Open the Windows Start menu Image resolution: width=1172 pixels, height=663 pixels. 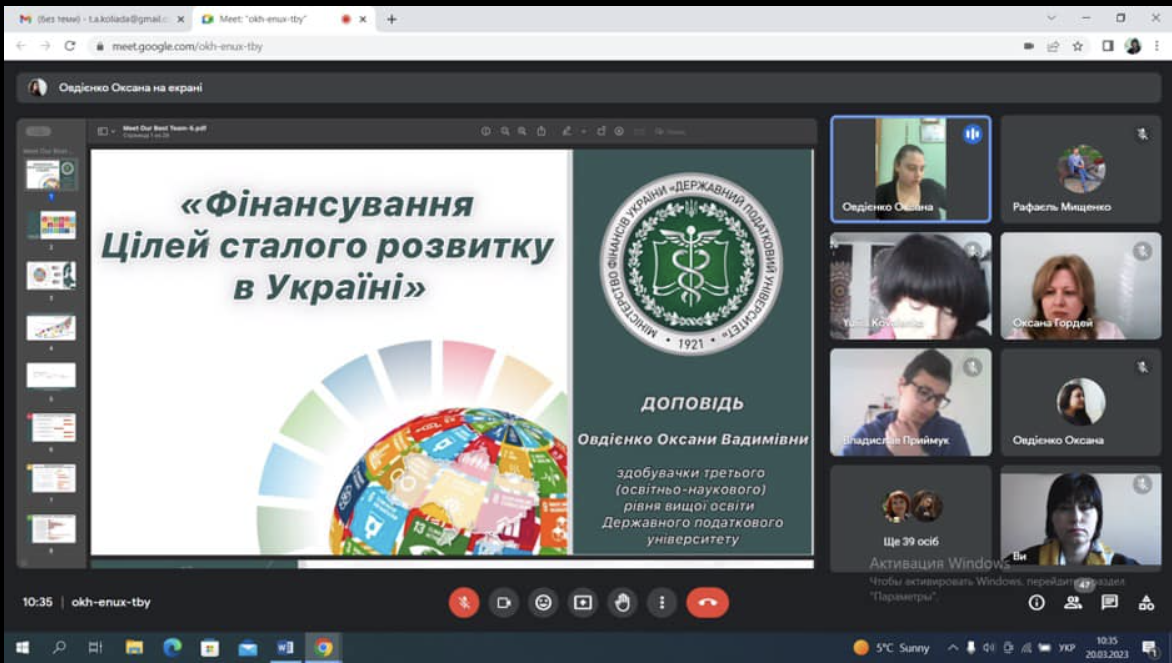tap(22, 647)
